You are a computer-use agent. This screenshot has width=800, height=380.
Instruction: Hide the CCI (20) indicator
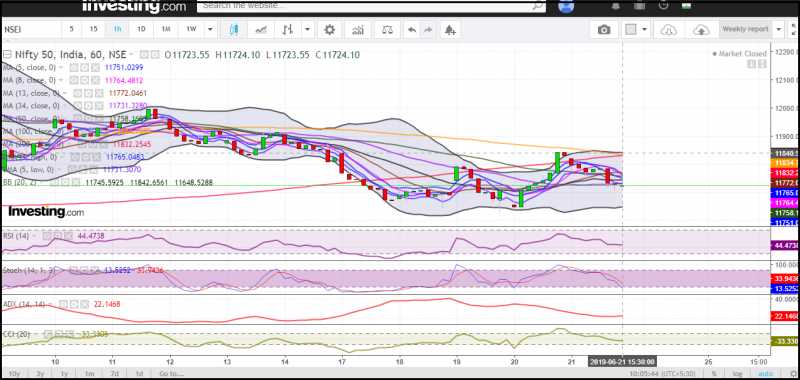(48, 335)
